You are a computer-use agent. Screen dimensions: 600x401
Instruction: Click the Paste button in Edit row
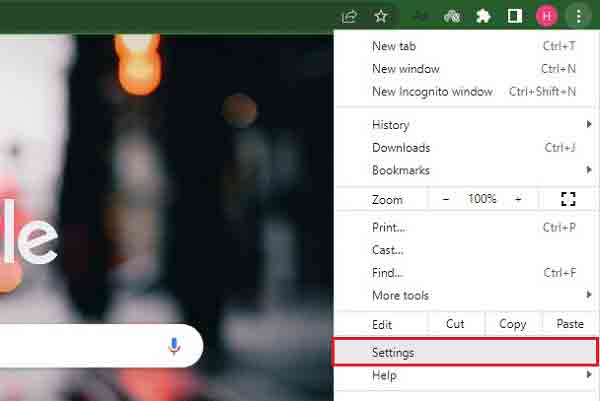pyautogui.click(x=570, y=324)
